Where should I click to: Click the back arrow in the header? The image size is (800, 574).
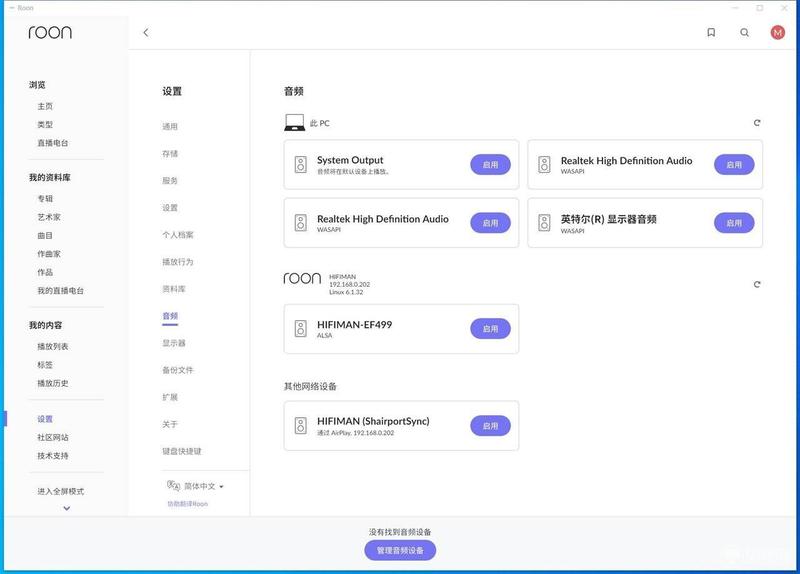[x=146, y=33]
